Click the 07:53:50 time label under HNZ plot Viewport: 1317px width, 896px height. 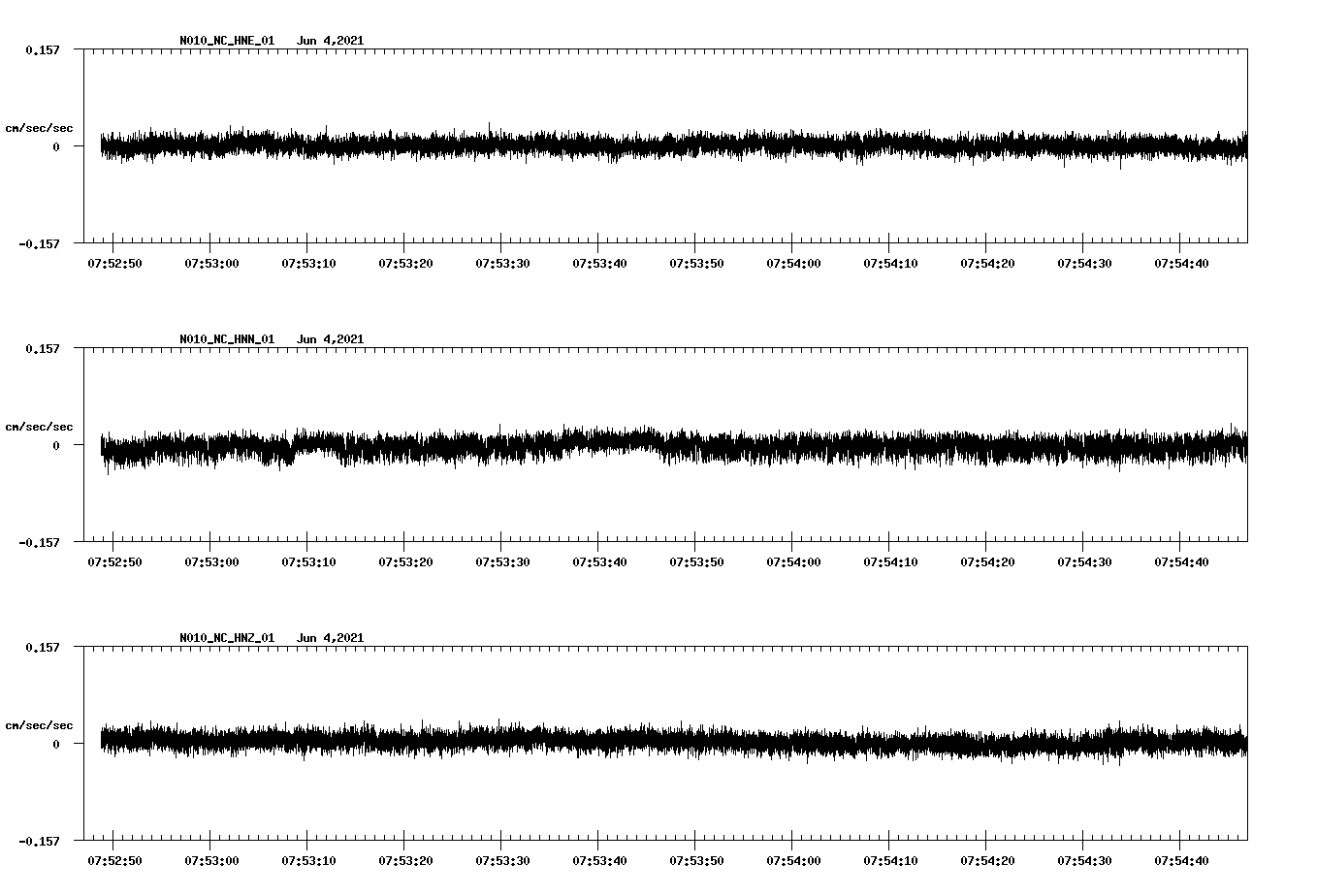[696, 860]
